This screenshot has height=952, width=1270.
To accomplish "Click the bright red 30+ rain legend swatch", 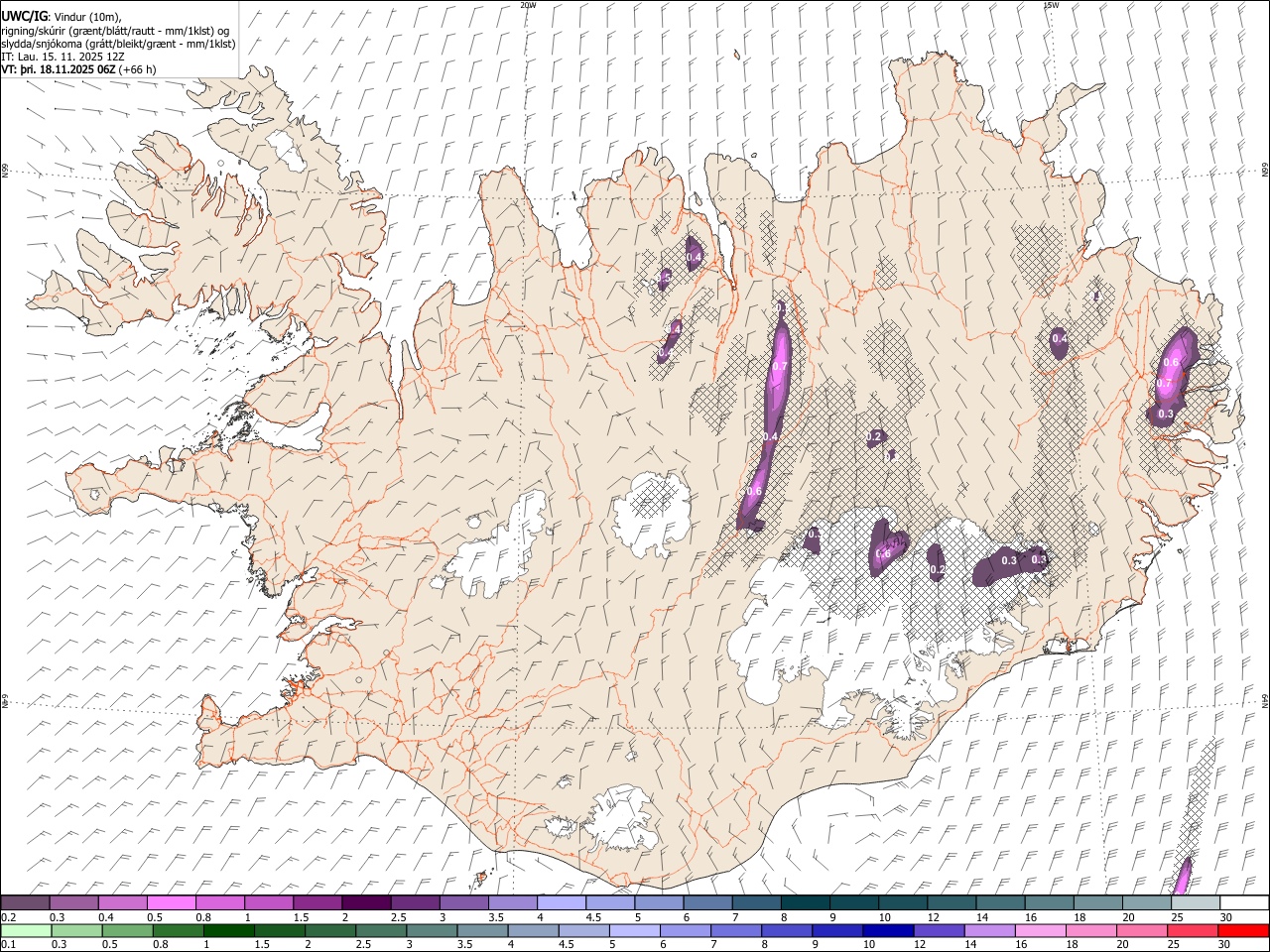I will point(1243,930).
